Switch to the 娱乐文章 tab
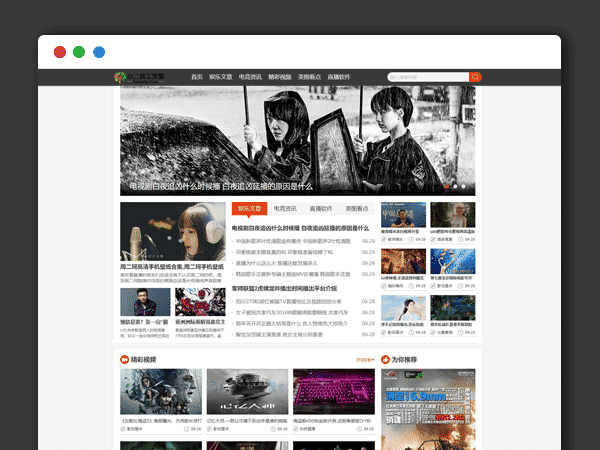 [249, 209]
